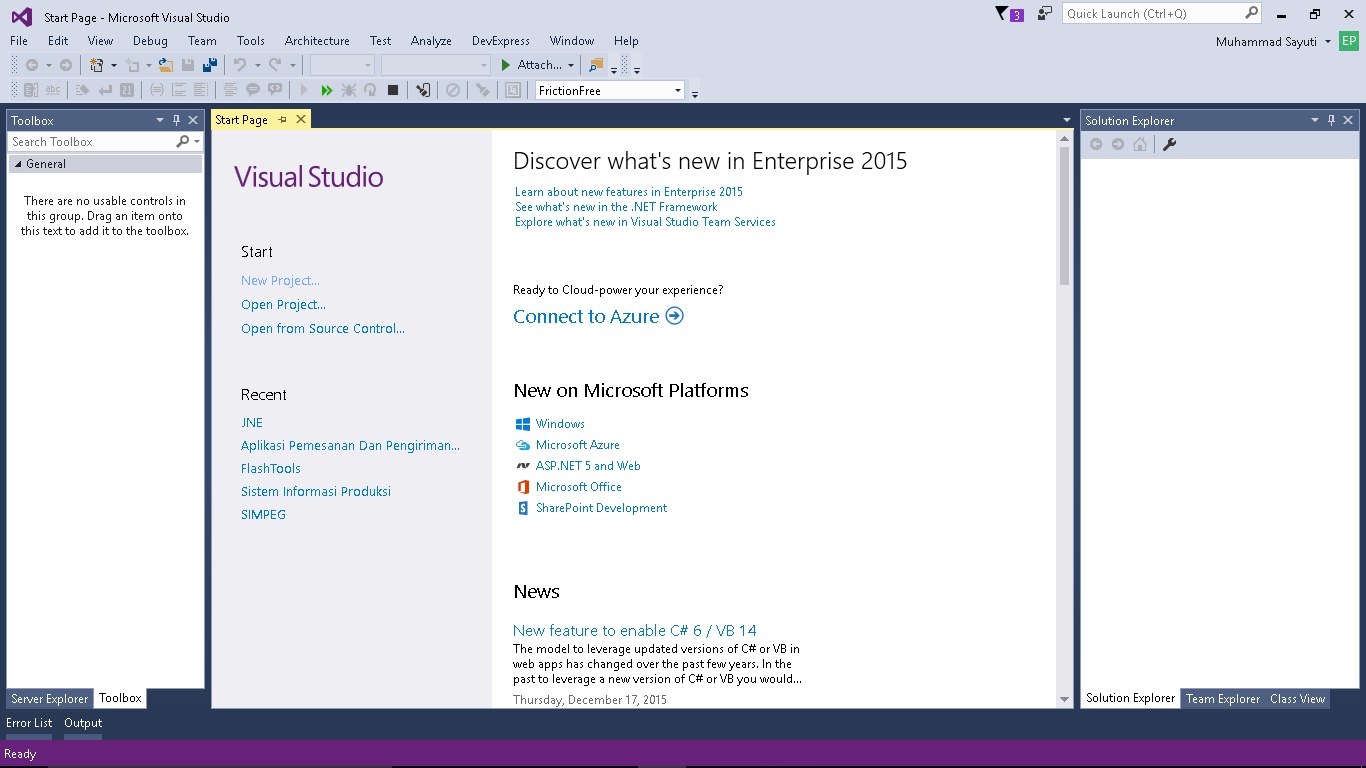Click the comment selection speech bubble icon

point(253,90)
